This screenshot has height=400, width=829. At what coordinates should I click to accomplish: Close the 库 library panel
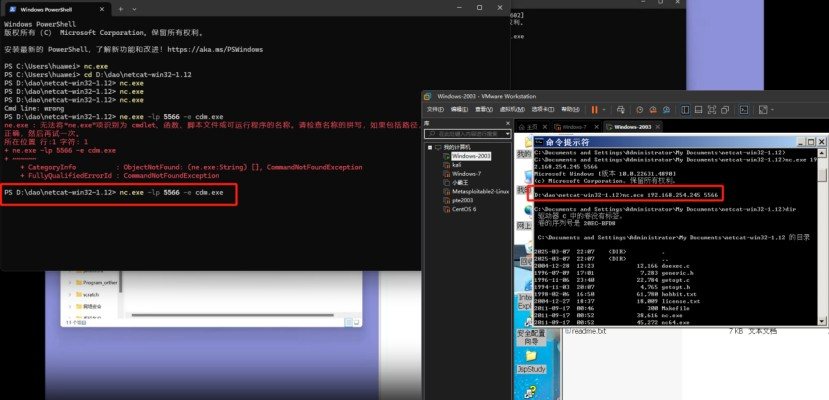[x=508, y=123]
